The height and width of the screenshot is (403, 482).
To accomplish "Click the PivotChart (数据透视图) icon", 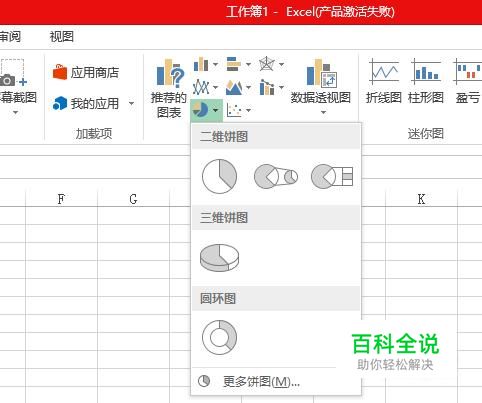I will 321,72.
